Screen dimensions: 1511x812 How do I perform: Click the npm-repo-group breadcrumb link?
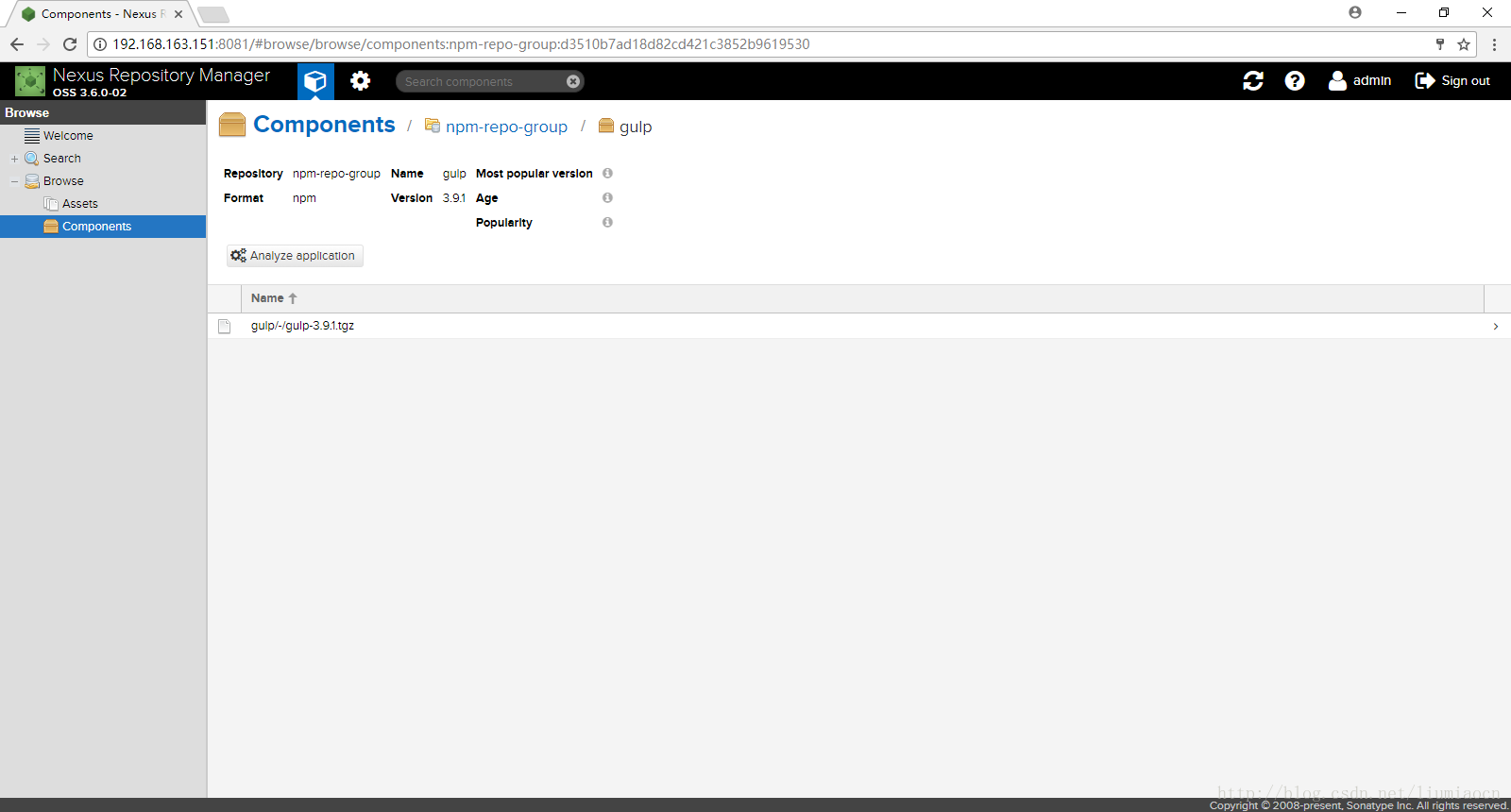(506, 127)
